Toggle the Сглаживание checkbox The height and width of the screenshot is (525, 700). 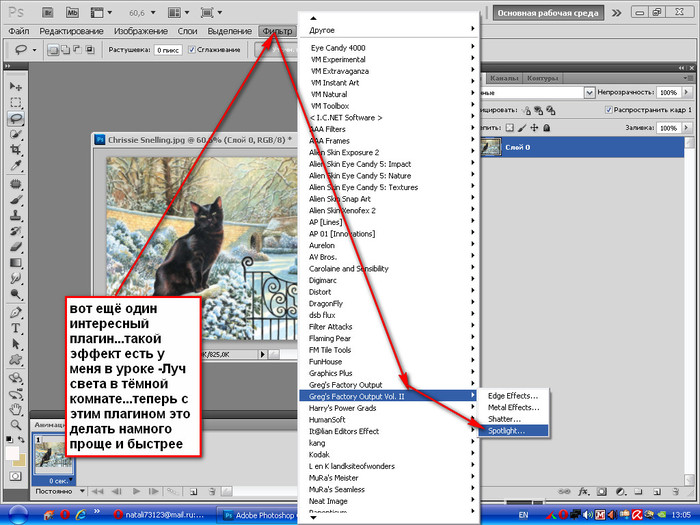192,50
